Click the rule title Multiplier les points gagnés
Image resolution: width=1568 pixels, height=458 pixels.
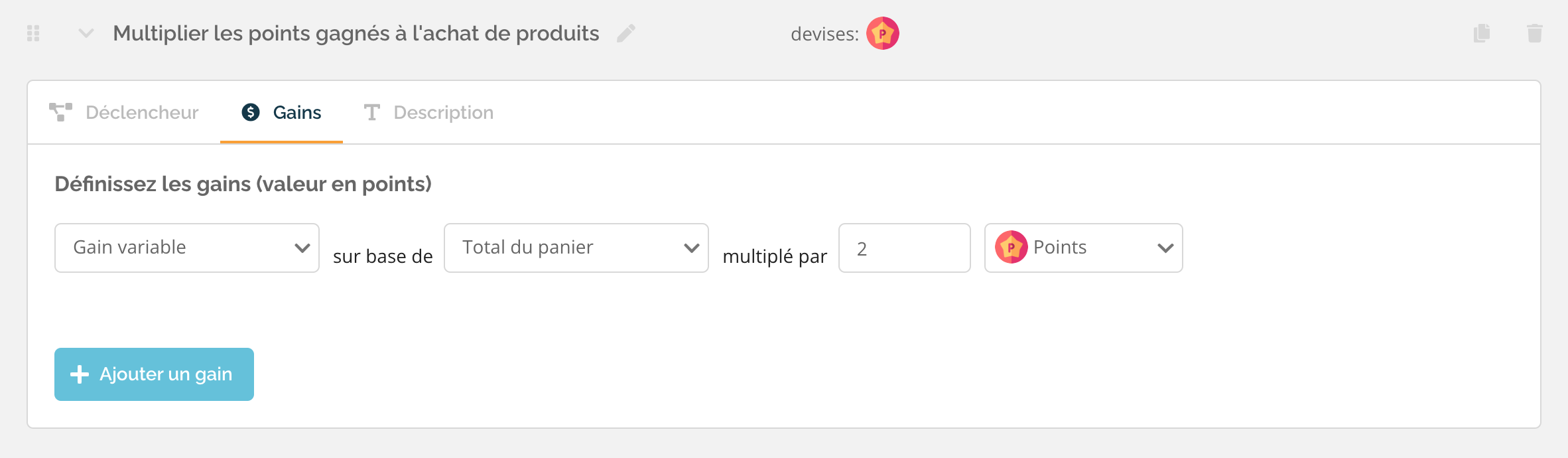click(x=356, y=33)
